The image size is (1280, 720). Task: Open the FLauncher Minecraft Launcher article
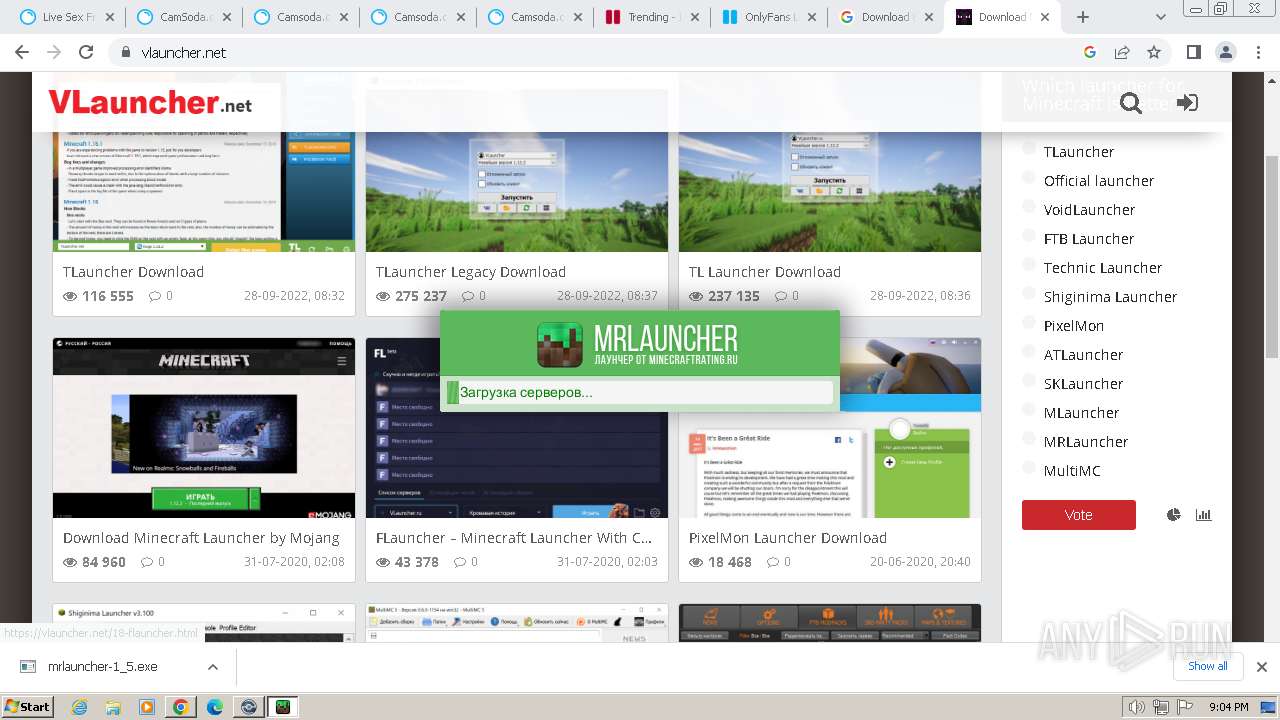click(x=514, y=538)
